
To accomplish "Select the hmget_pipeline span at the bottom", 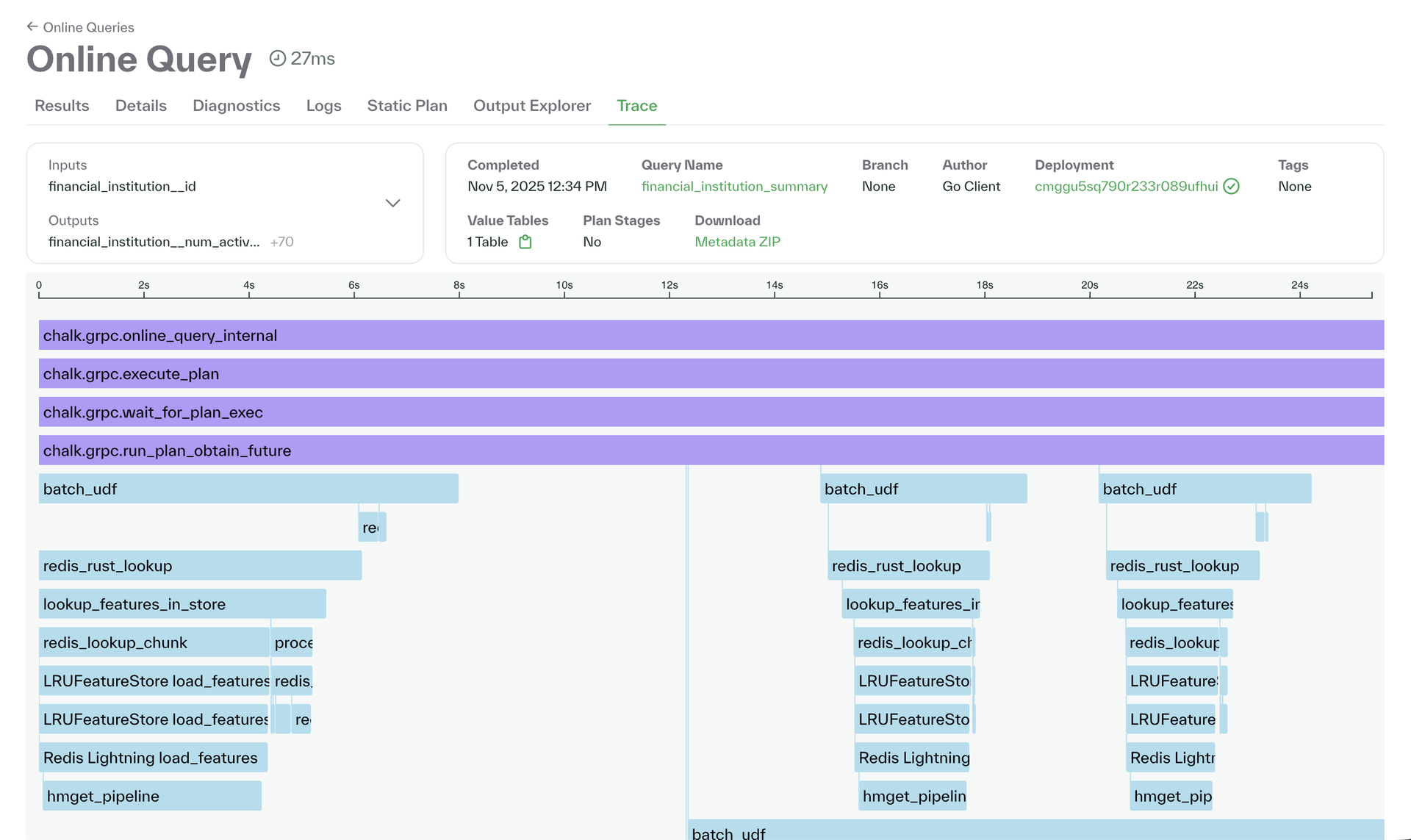I will click(x=151, y=795).
